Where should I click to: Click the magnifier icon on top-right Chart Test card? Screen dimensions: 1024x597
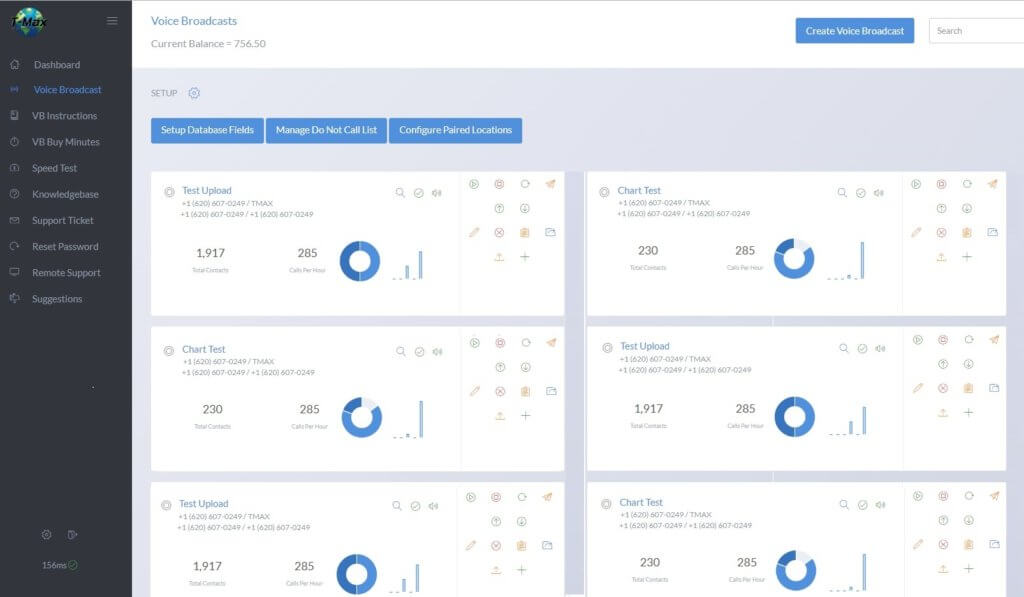pyautogui.click(x=842, y=192)
